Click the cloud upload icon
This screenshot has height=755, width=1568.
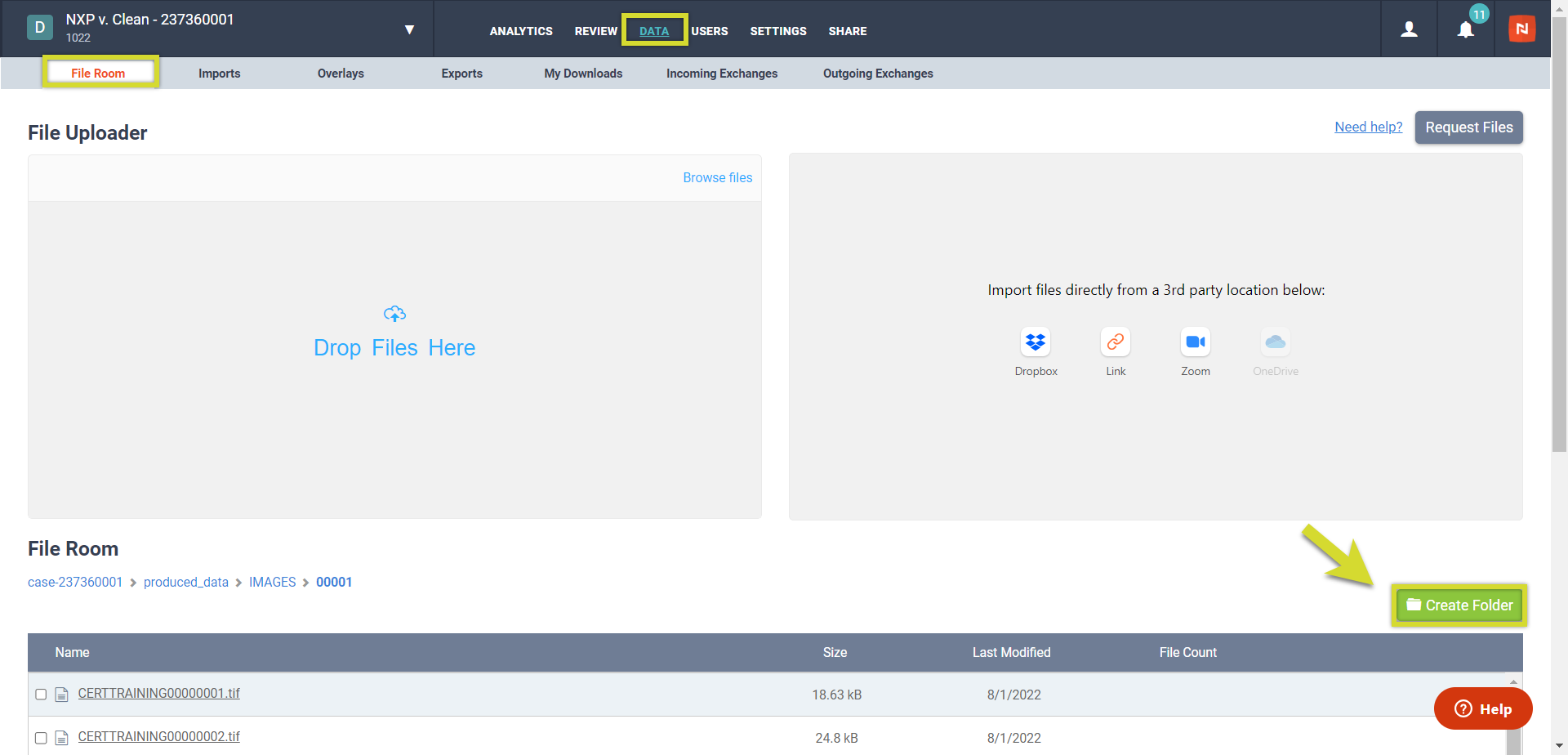point(394,314)
